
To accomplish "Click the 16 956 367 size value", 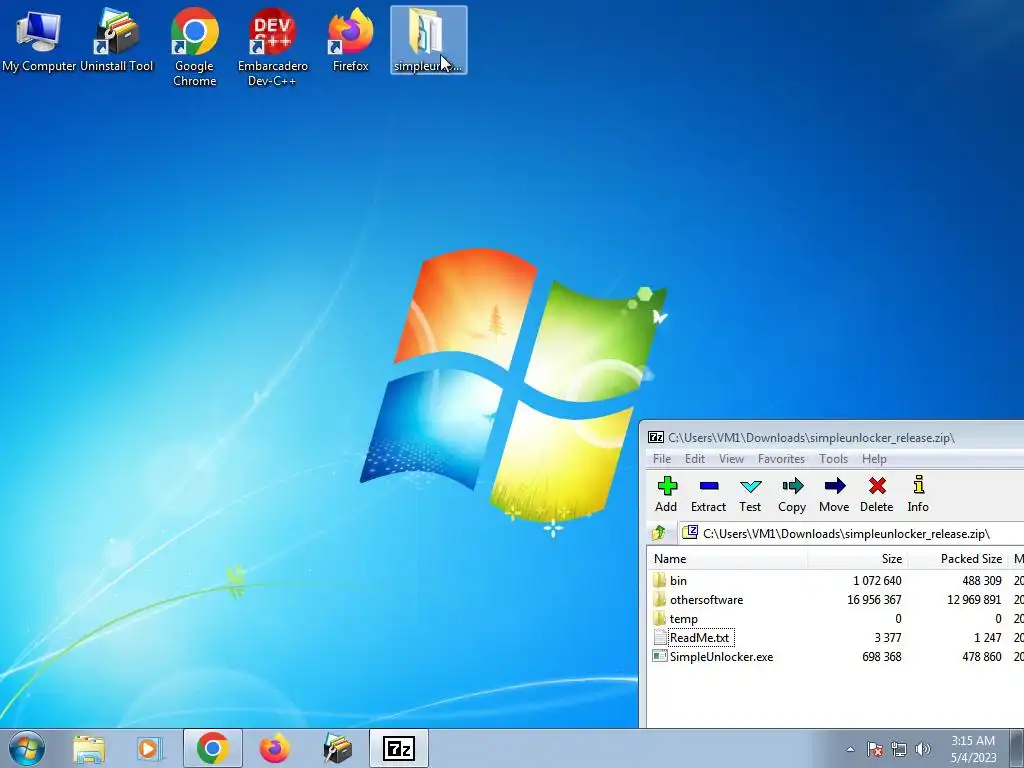I will click(874, 600).
